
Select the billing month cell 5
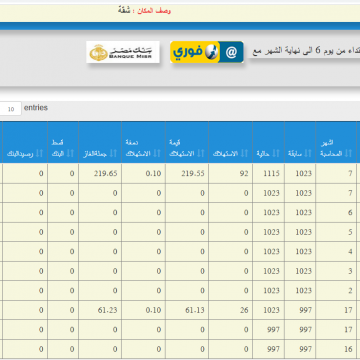pos(336,232)
